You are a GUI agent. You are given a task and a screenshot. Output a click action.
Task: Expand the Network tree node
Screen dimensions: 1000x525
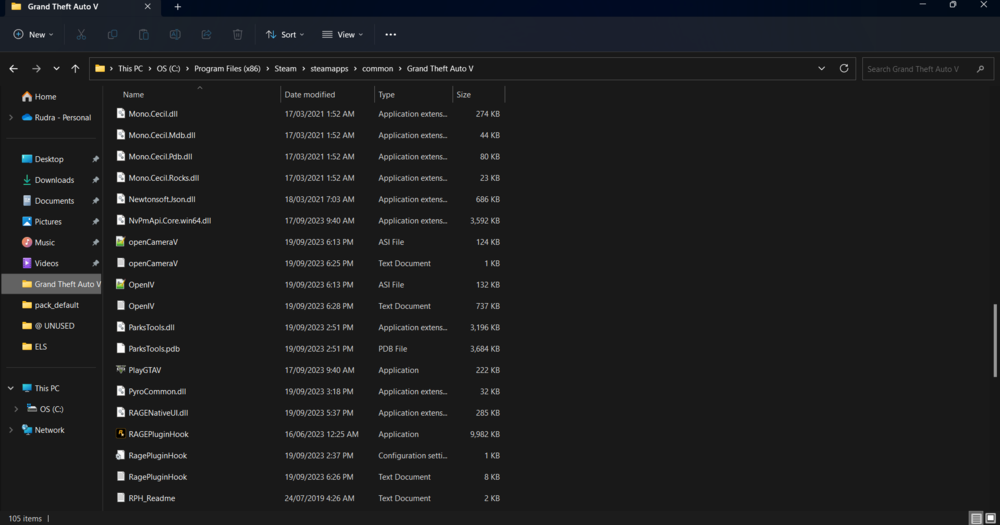click(11, 430)
